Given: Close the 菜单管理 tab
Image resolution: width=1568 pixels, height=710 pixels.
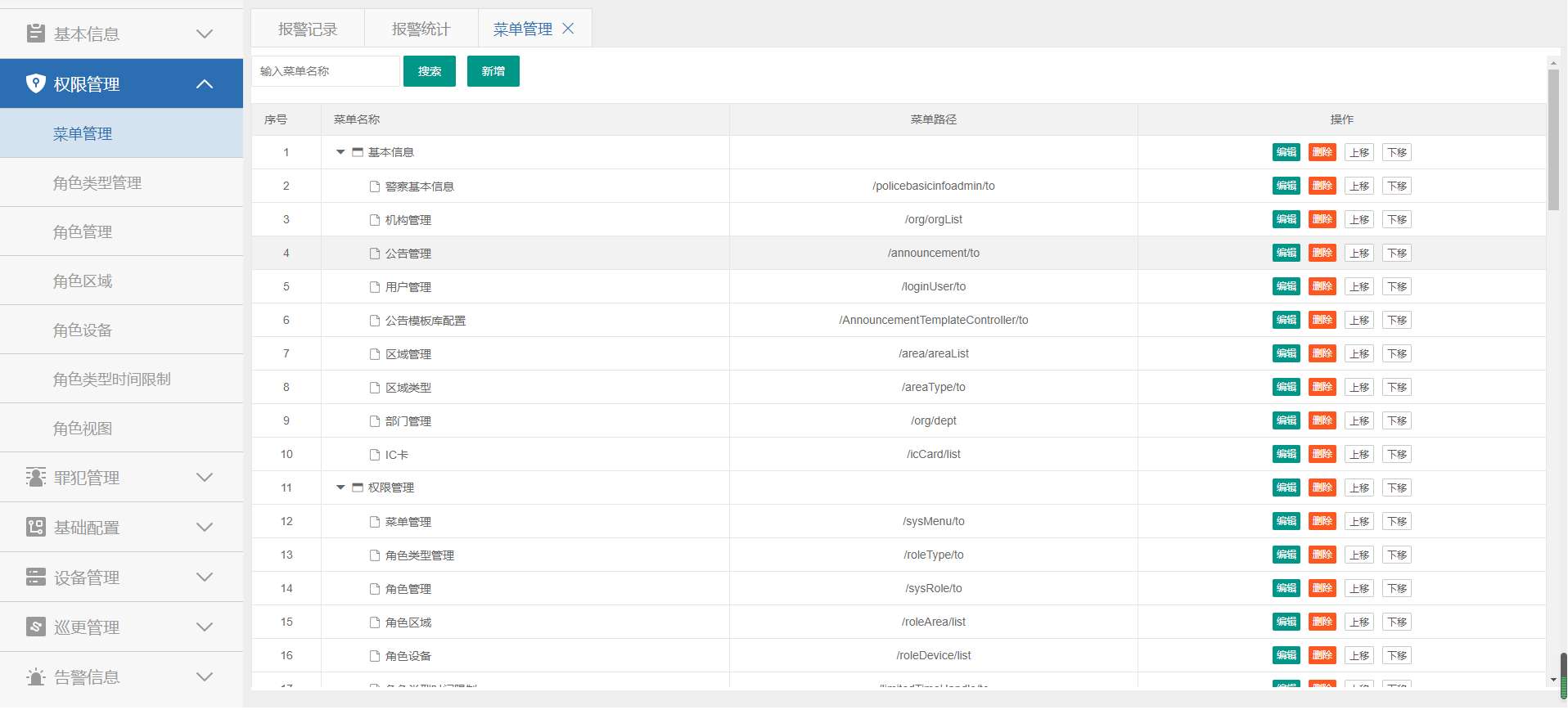Looking at the screenshot, I should [568, 29].
